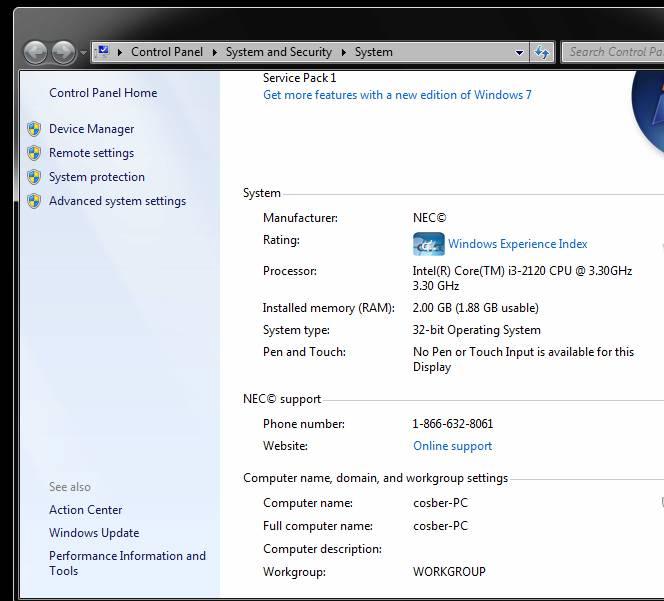Expand arrow after Control Panel breadcrumb
Image resolution: width=664 pixels, height=601 pixels.
215,52
